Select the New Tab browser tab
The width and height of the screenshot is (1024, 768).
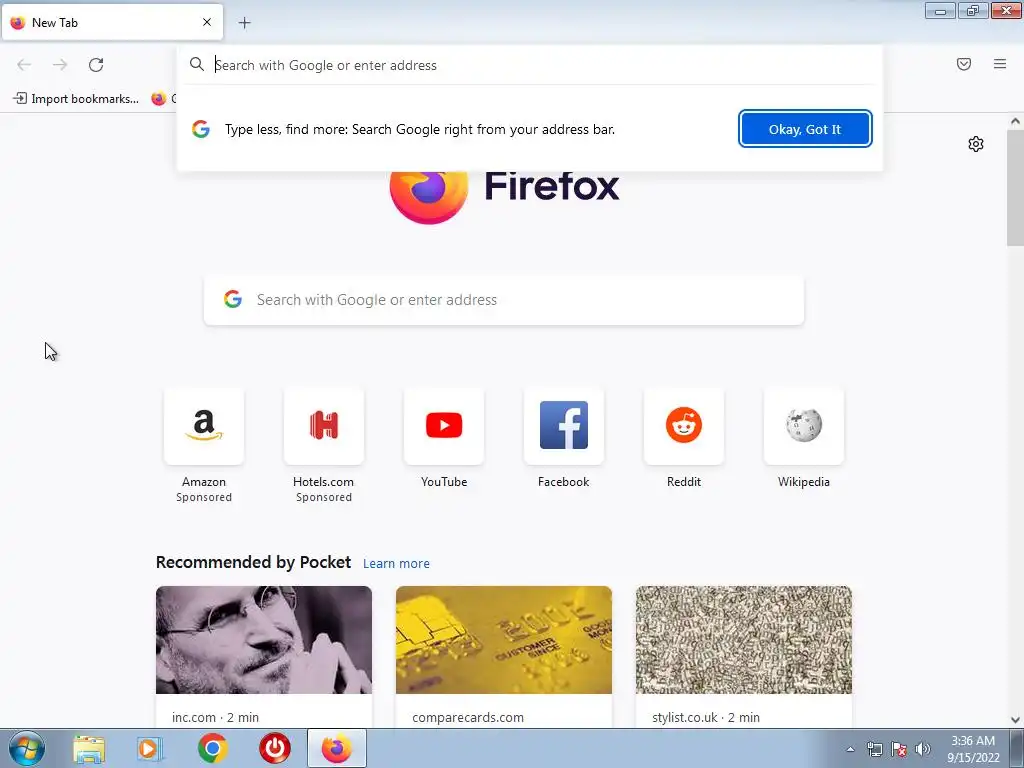tap(112, 22)
